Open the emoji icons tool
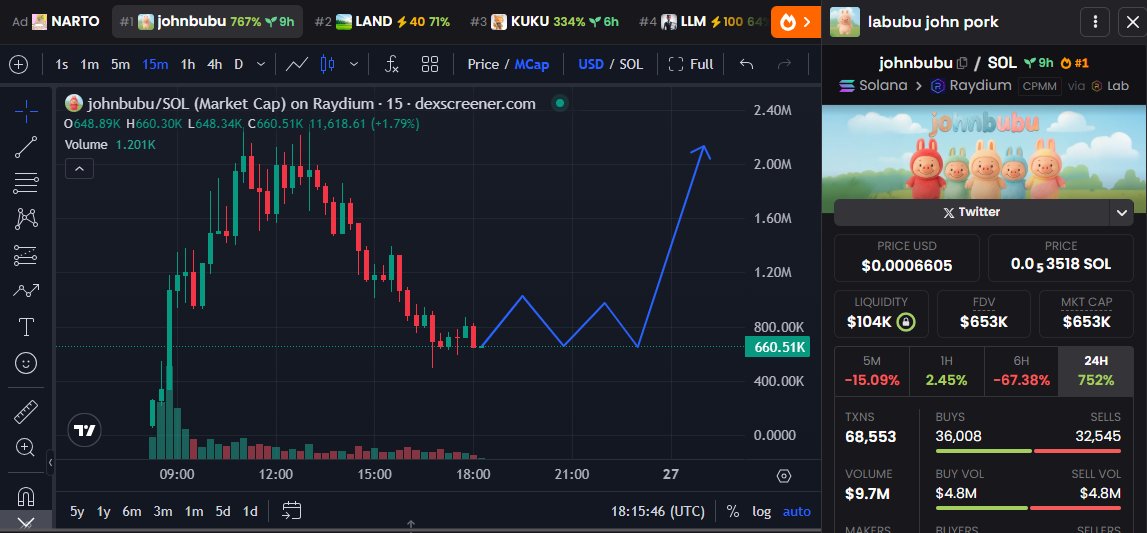The height and width of the screenshot is (533, 1147). pos(26,363)
